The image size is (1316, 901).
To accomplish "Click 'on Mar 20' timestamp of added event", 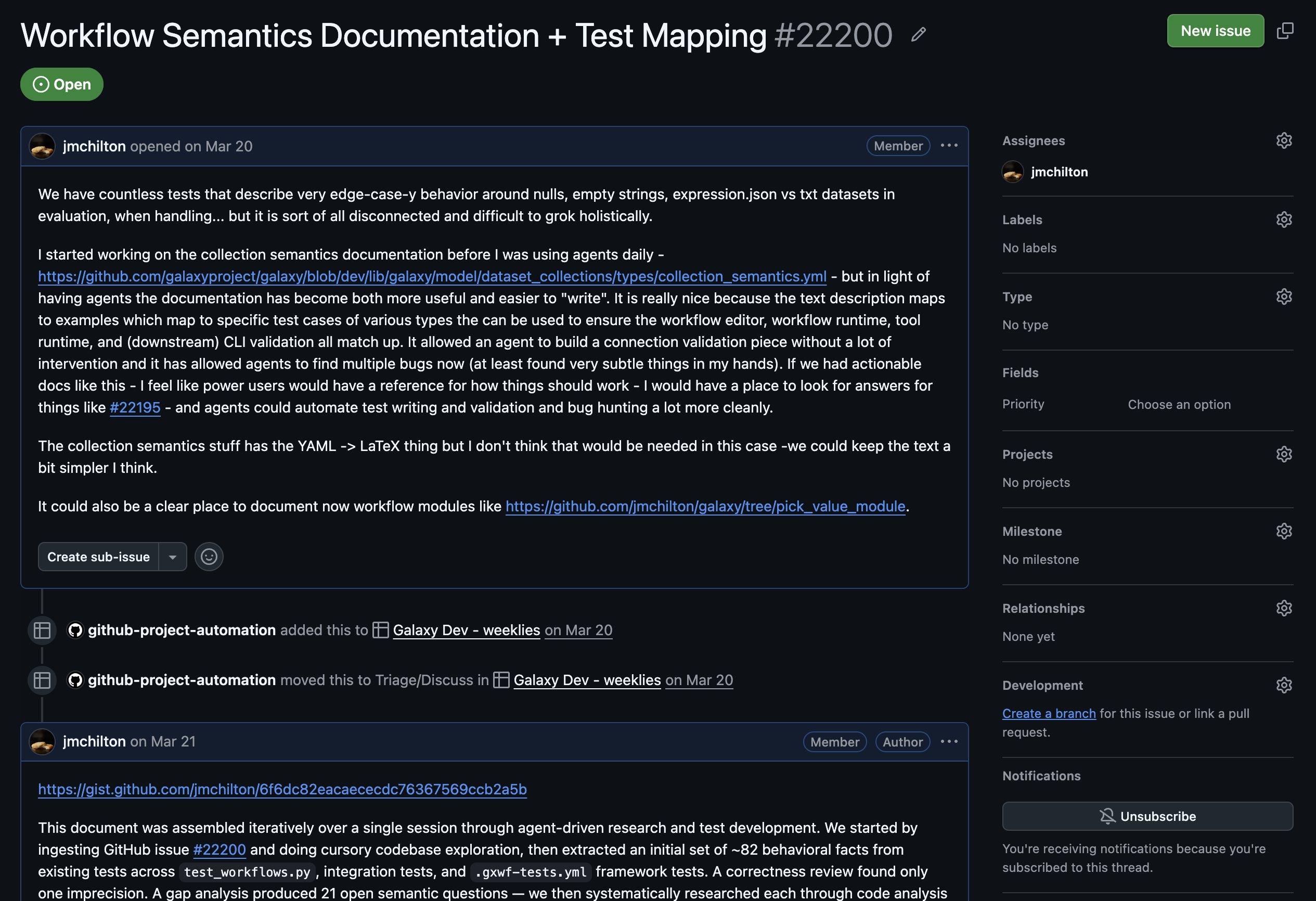I will pyautogui.click(x=578, y=630).
